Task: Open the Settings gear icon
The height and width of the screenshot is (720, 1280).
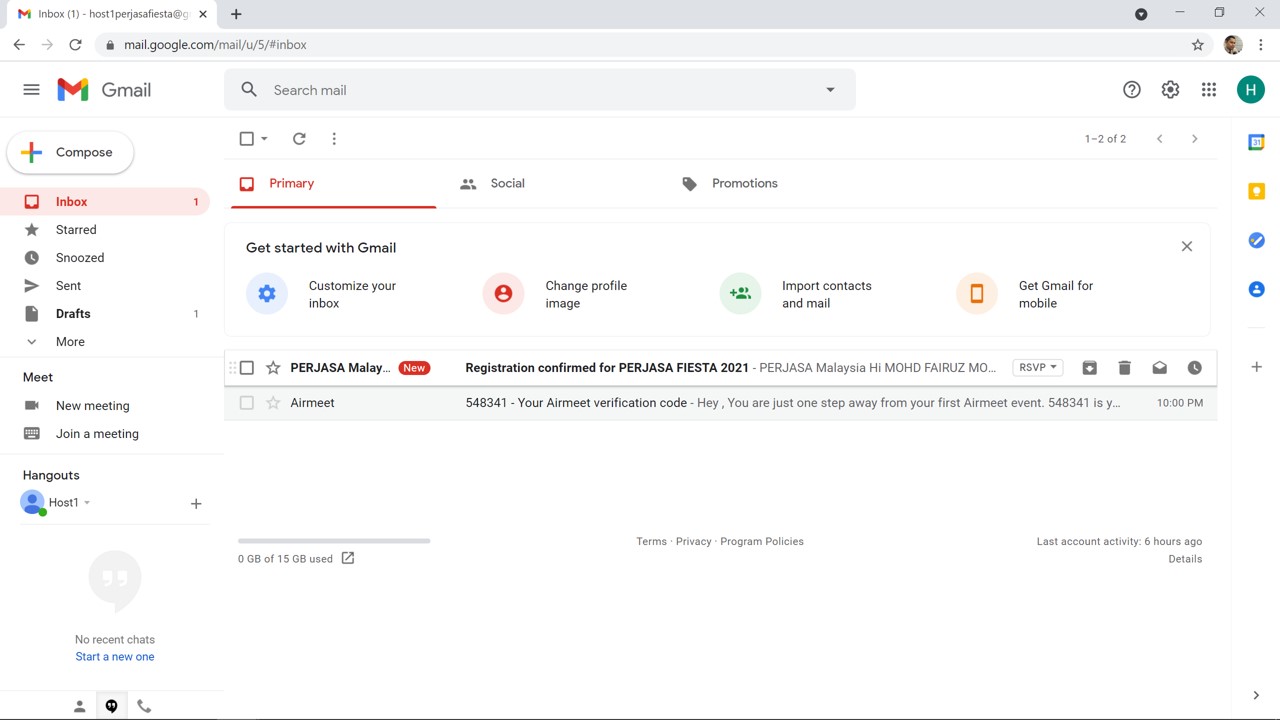Action: coord(1170,90)
